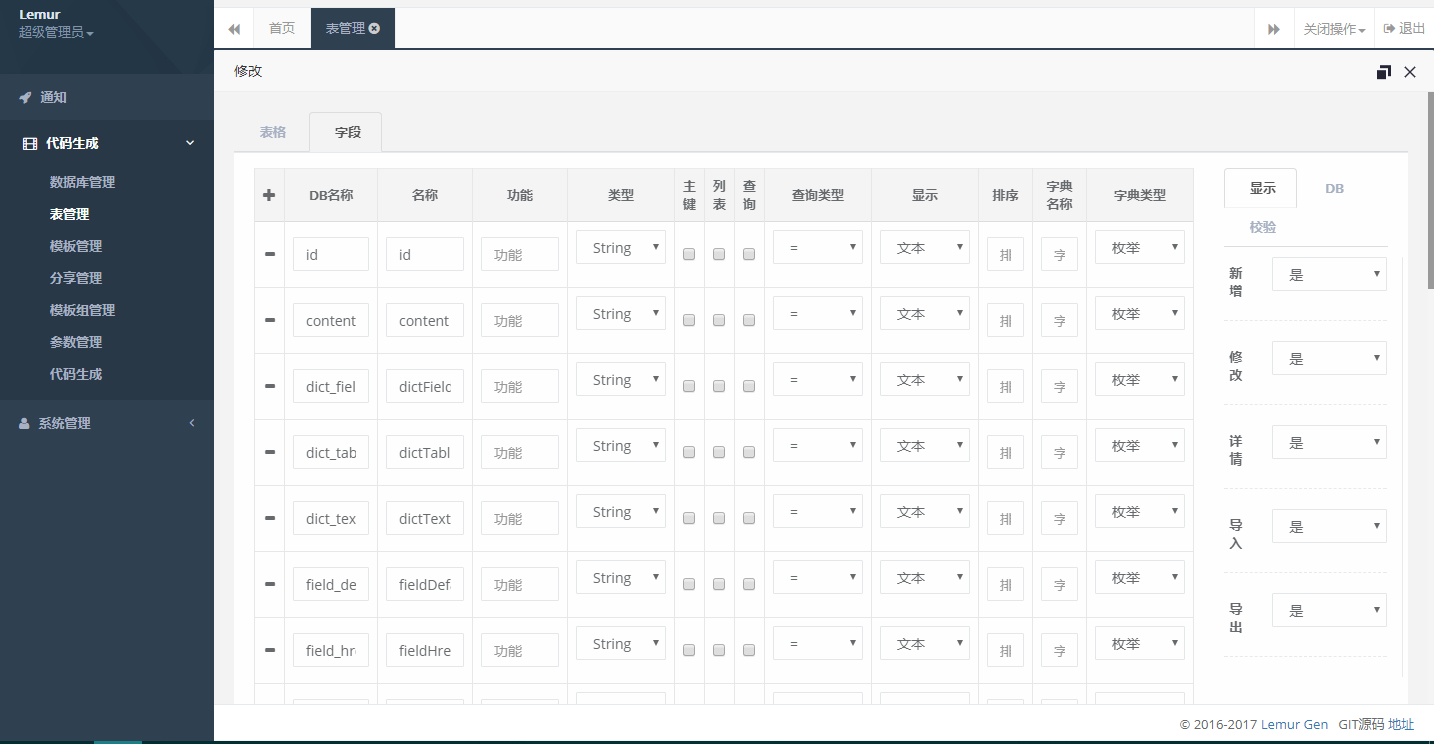The height and width of the screenshot is (744, 1434).
Task: Collapse the 代码生成 menu chevron
Action: pyautogui.click(x=191, y=143)
